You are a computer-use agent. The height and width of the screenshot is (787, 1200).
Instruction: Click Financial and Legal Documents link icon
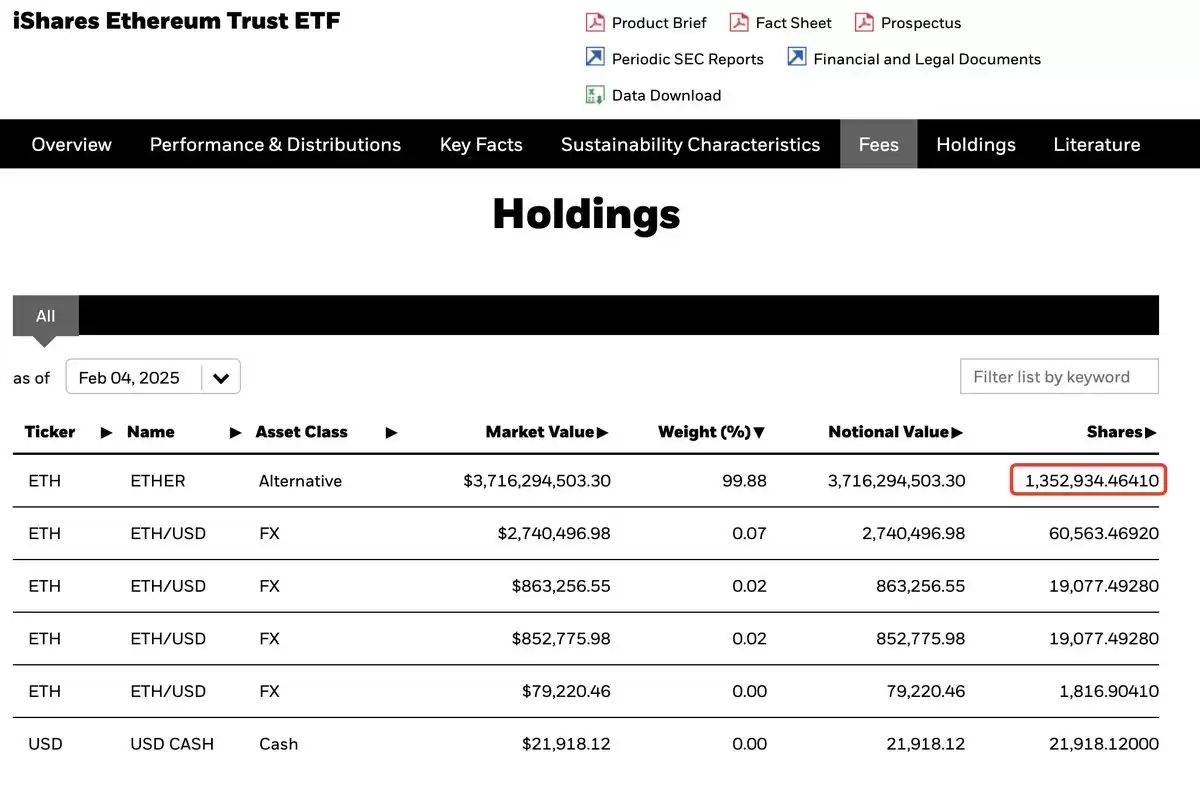pyautogui.click(x=797, y=58)
